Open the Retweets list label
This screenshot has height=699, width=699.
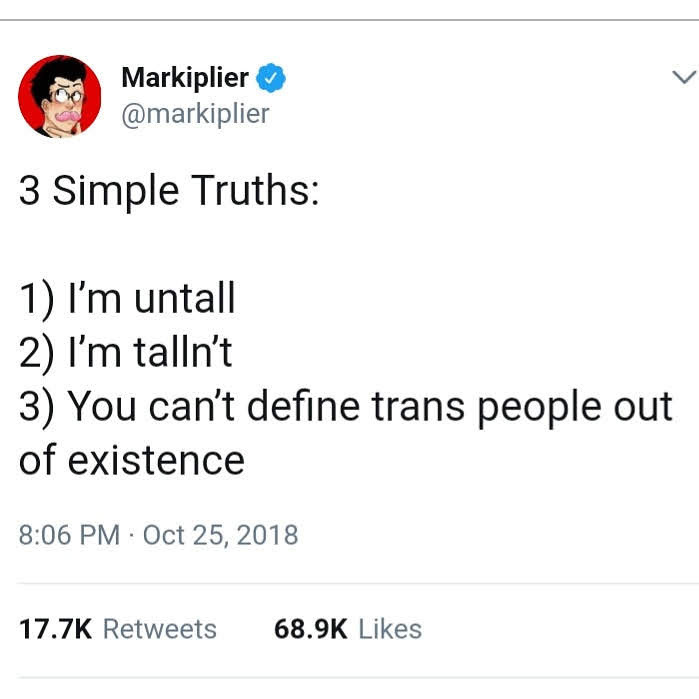tap(160, 629)
